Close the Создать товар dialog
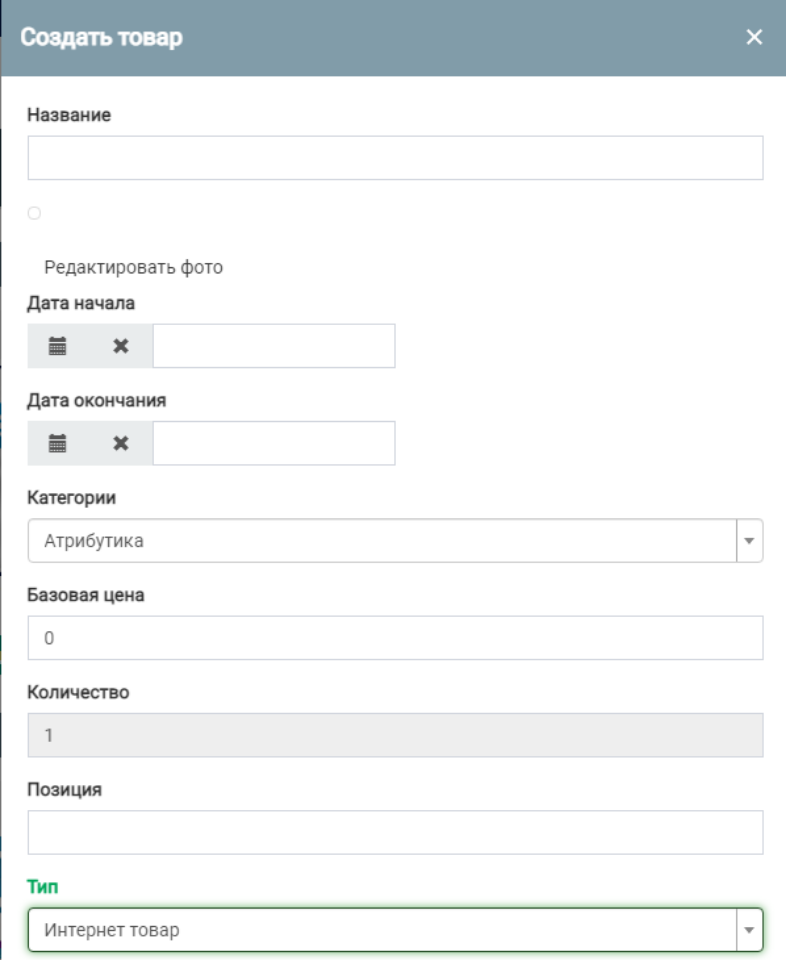 (x=754, y=38)
